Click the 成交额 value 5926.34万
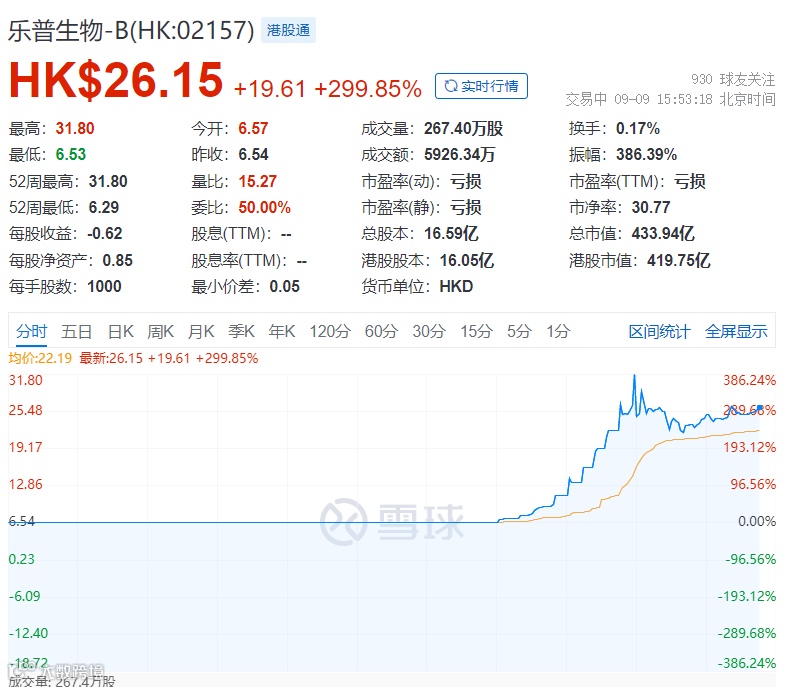The width and height of the screenshot is (790, 687). tap(459, 154)
